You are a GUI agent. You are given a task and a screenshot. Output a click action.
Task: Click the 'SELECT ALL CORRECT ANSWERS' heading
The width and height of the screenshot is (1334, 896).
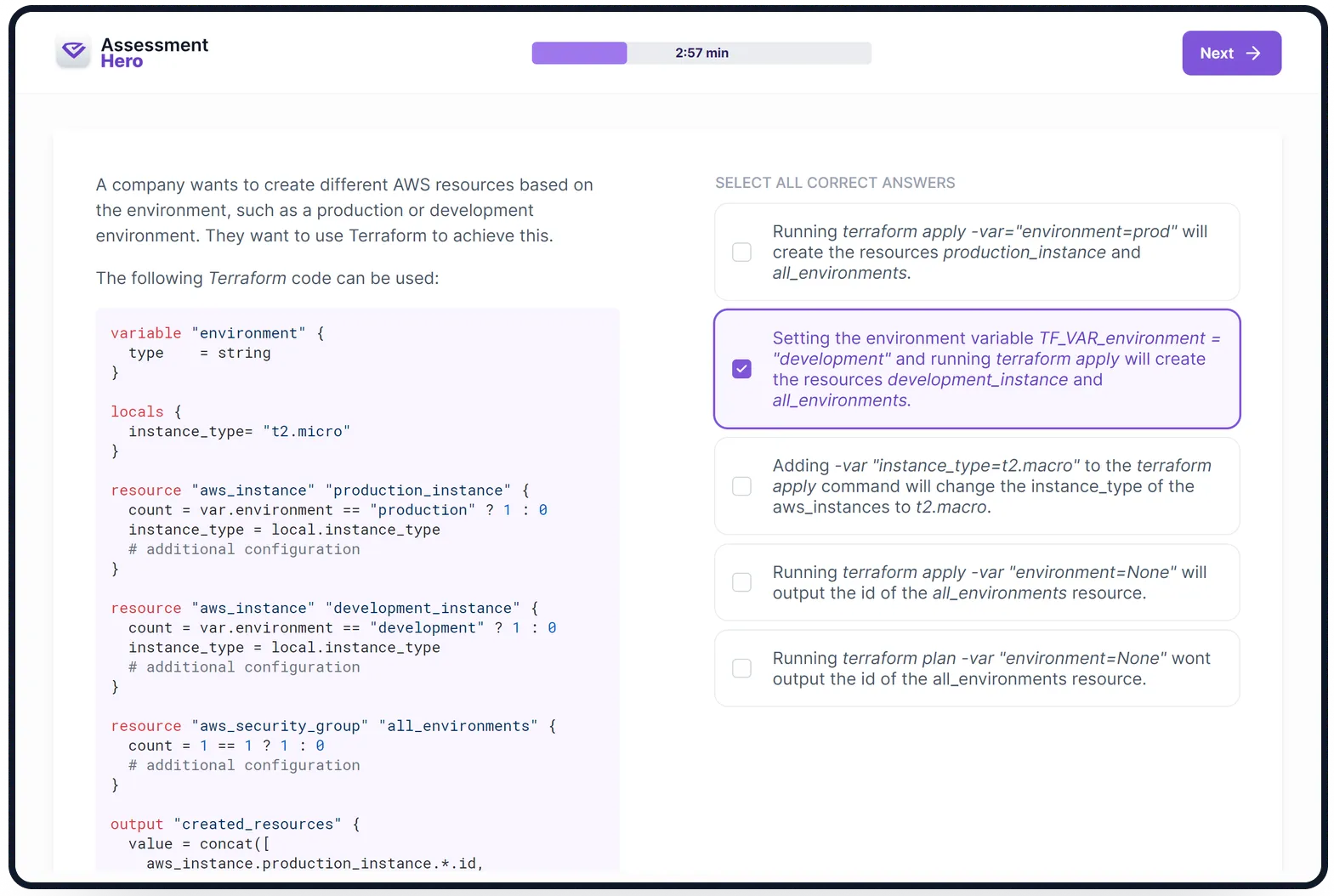click(835, 183)
